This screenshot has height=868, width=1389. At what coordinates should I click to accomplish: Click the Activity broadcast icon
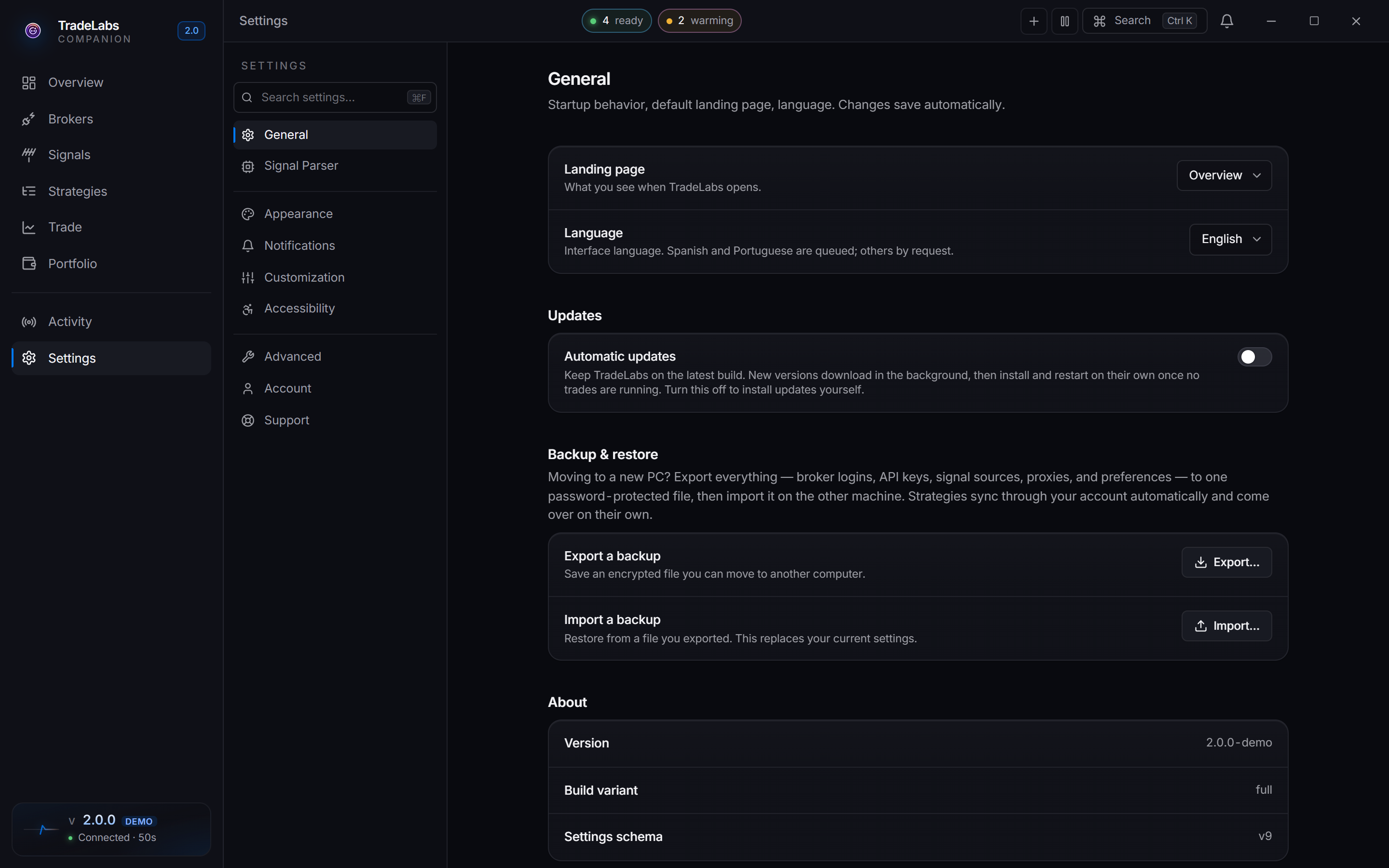tap(29, 322)
